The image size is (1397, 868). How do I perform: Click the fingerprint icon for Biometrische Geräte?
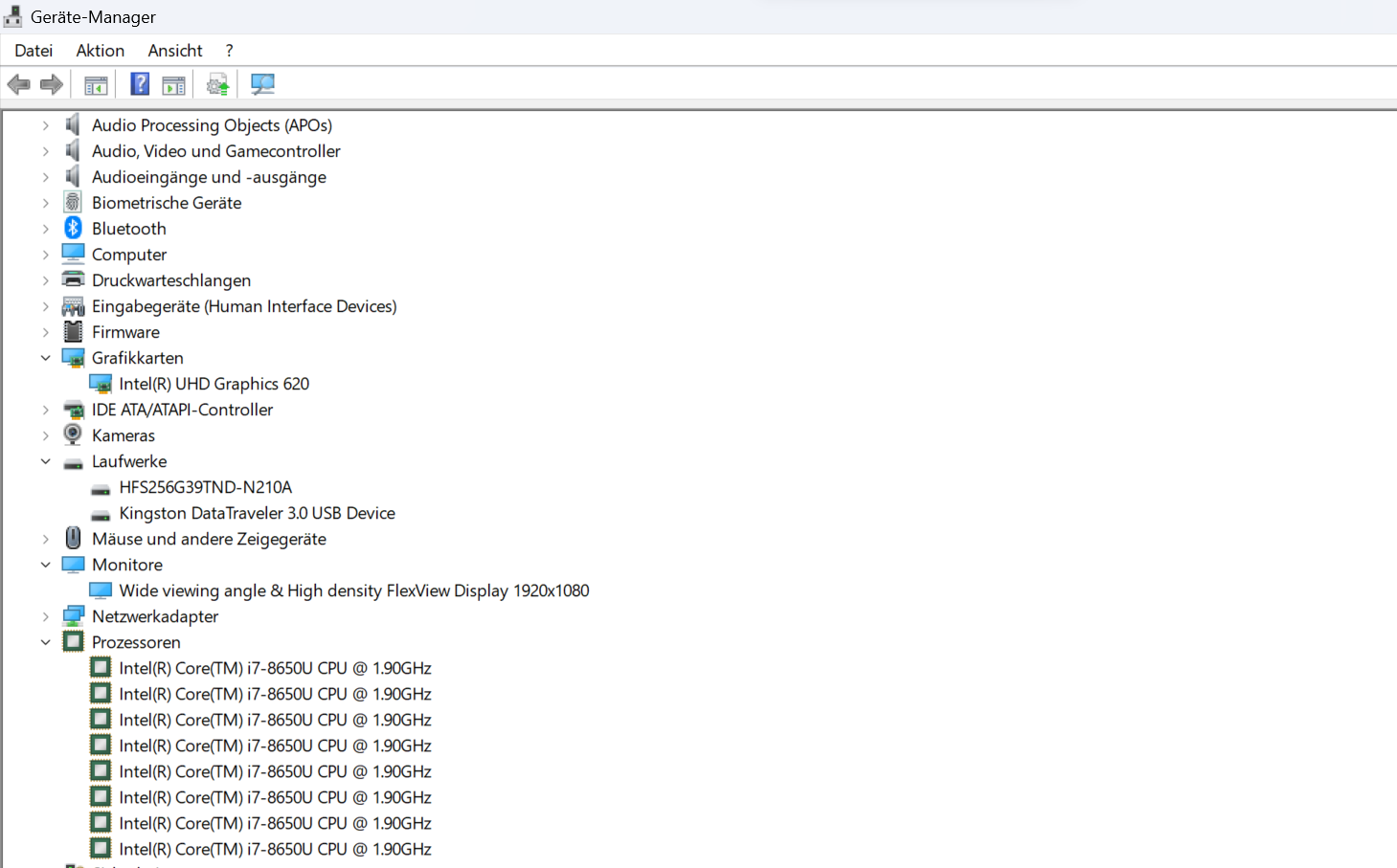tap(73, 203)
